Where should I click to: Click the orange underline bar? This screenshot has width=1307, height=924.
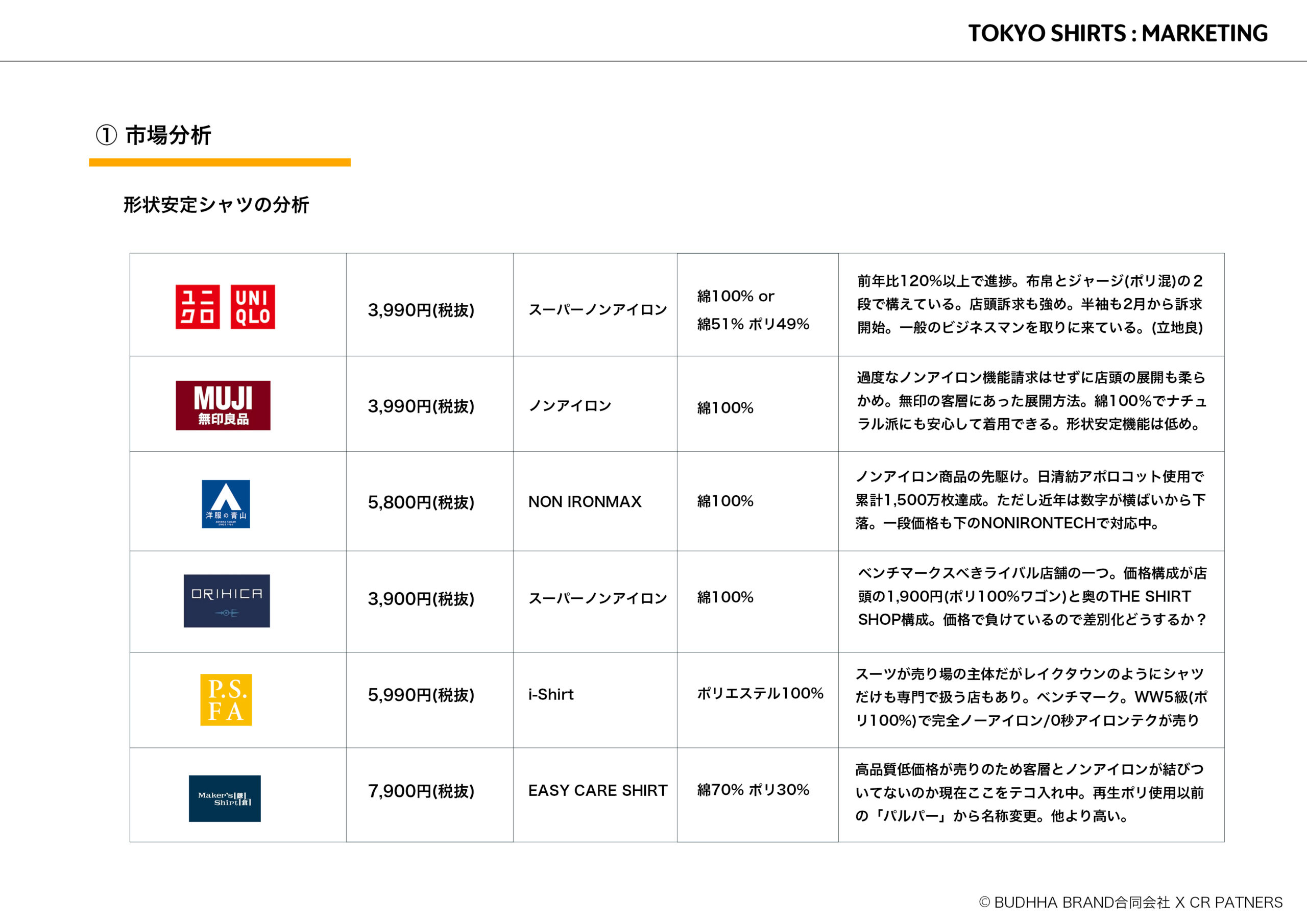pyautogui.click(x=220, y=163)
